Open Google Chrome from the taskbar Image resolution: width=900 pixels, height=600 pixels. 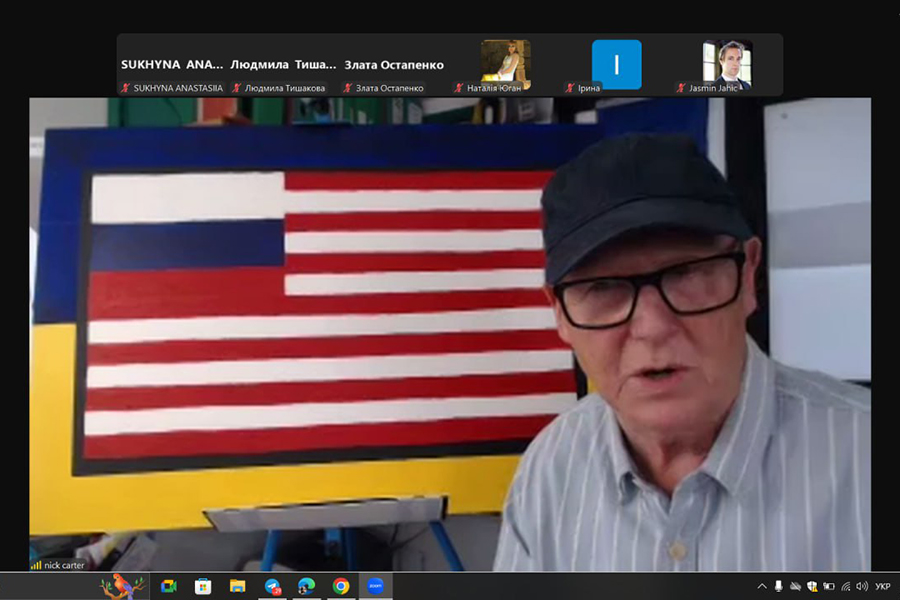coord(341,586)
